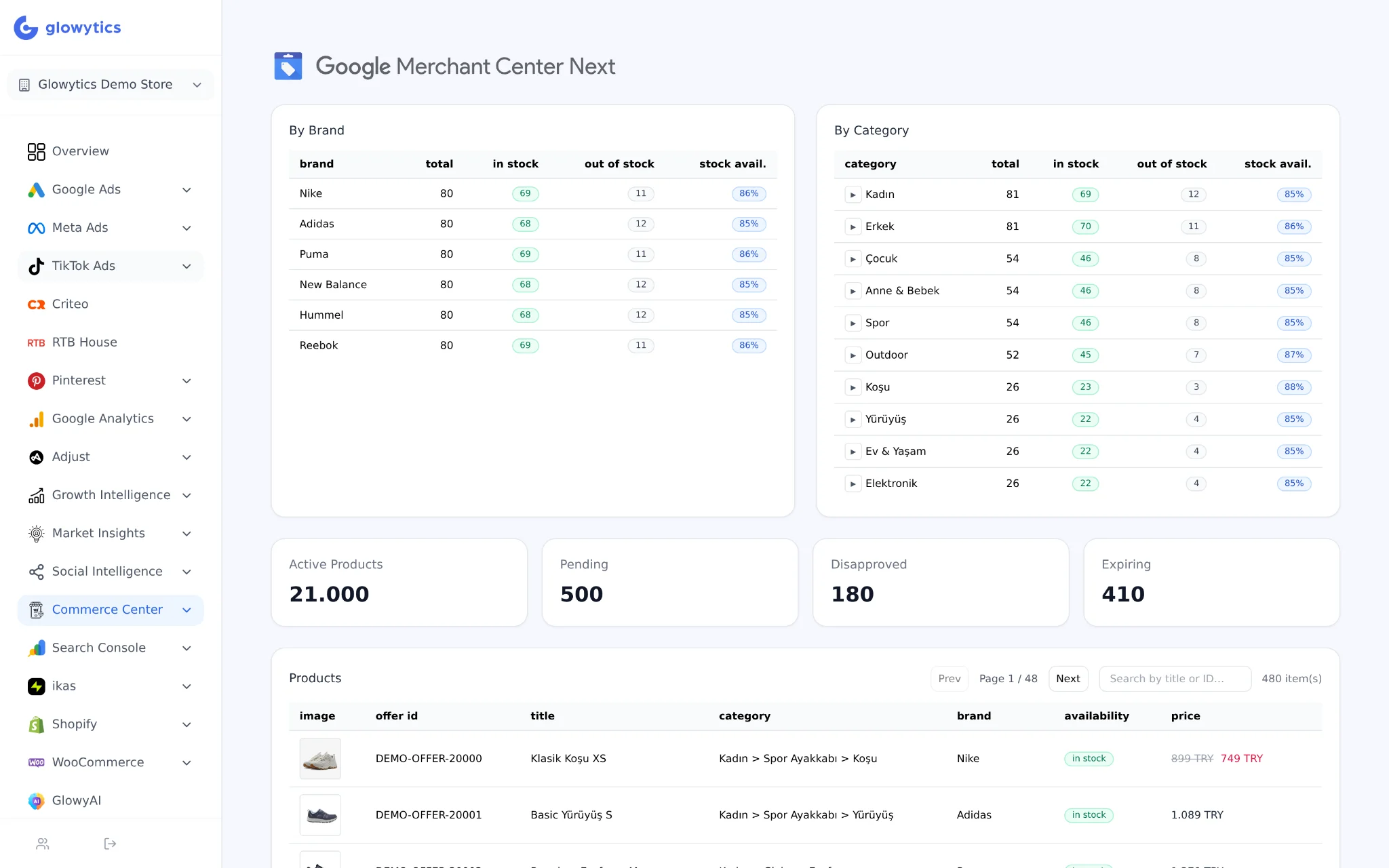The width and height of the screenshot is (1389, 868).
Task: Click the Pending value 500
Action: [x=581, y=594]
